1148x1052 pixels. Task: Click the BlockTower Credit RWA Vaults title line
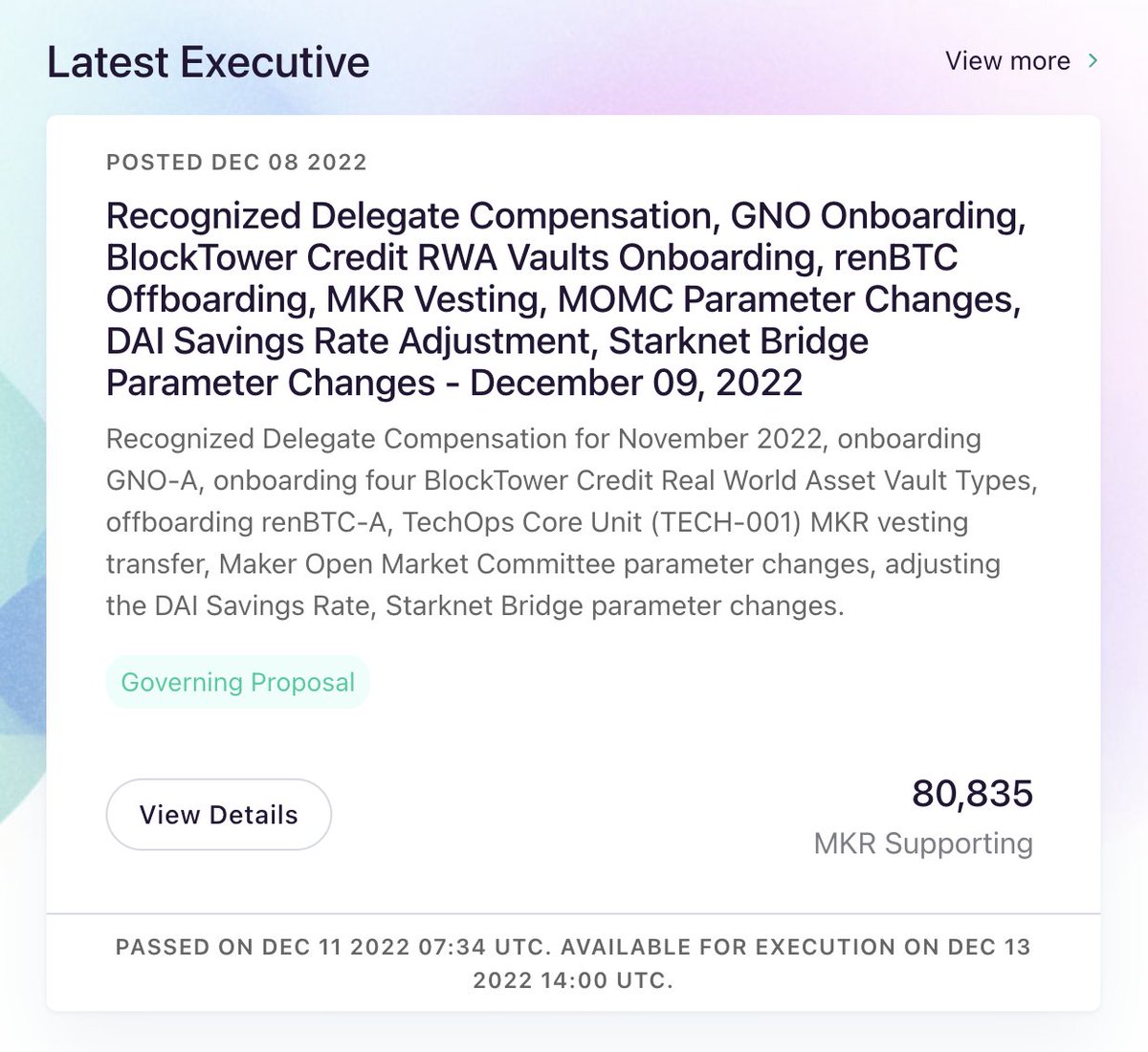coord(532,258)
